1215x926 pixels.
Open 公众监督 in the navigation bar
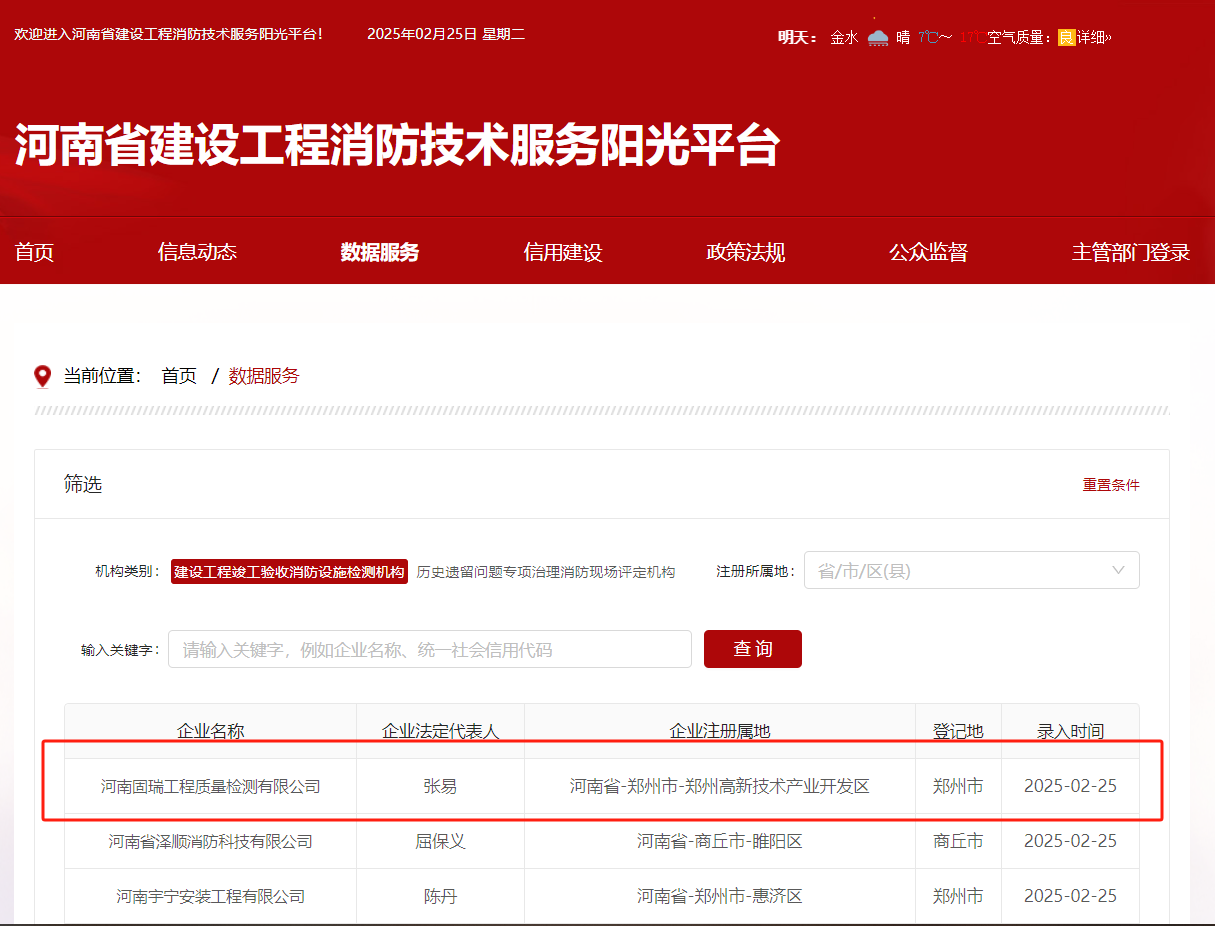click(928, 252)
